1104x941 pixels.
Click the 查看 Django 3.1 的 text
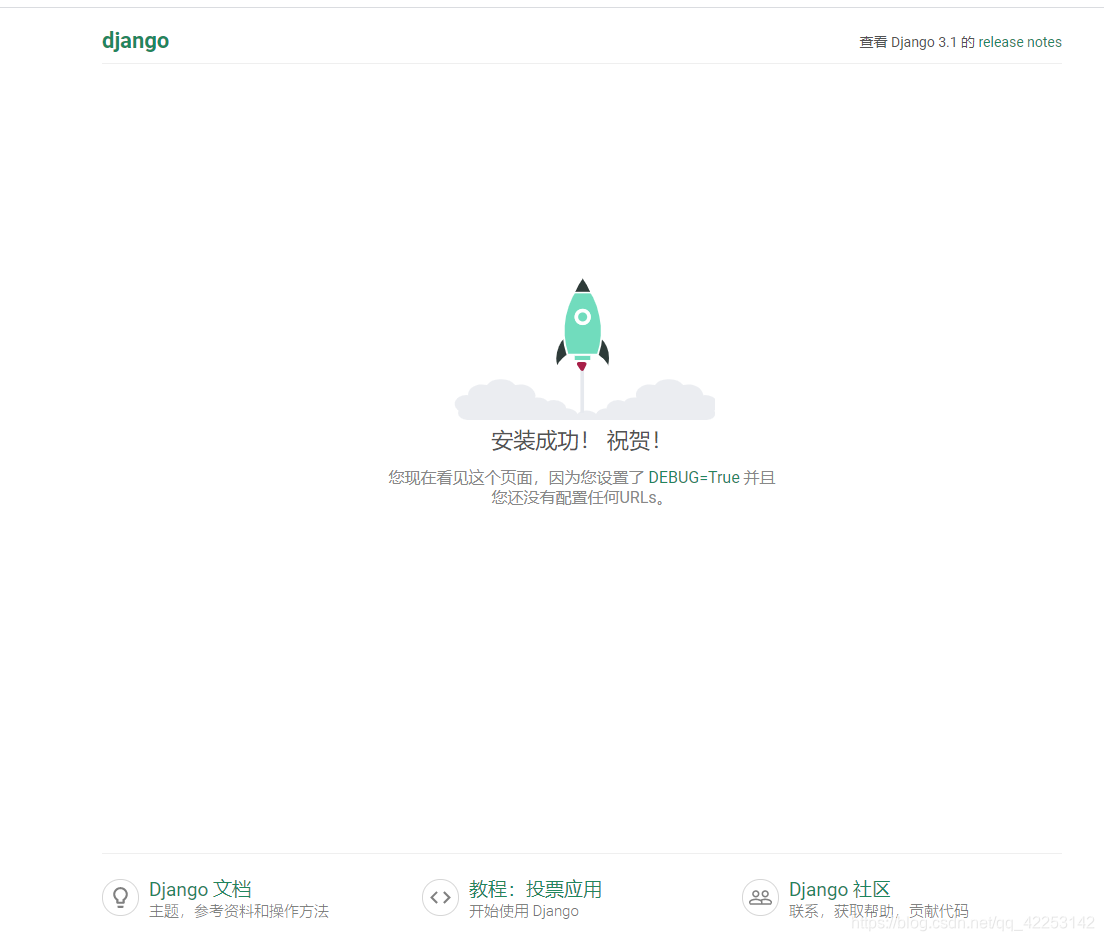tap(917, 42)
